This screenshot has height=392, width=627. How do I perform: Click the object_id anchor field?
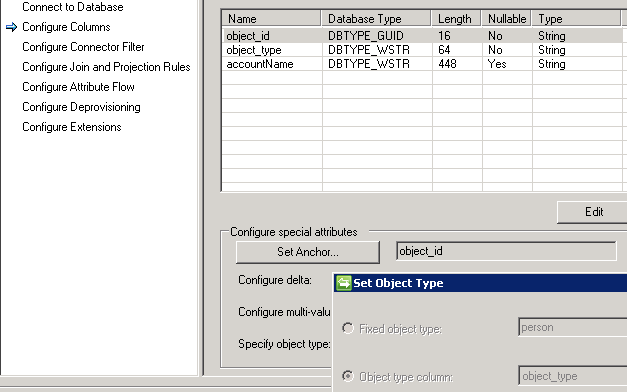[506, 251]
